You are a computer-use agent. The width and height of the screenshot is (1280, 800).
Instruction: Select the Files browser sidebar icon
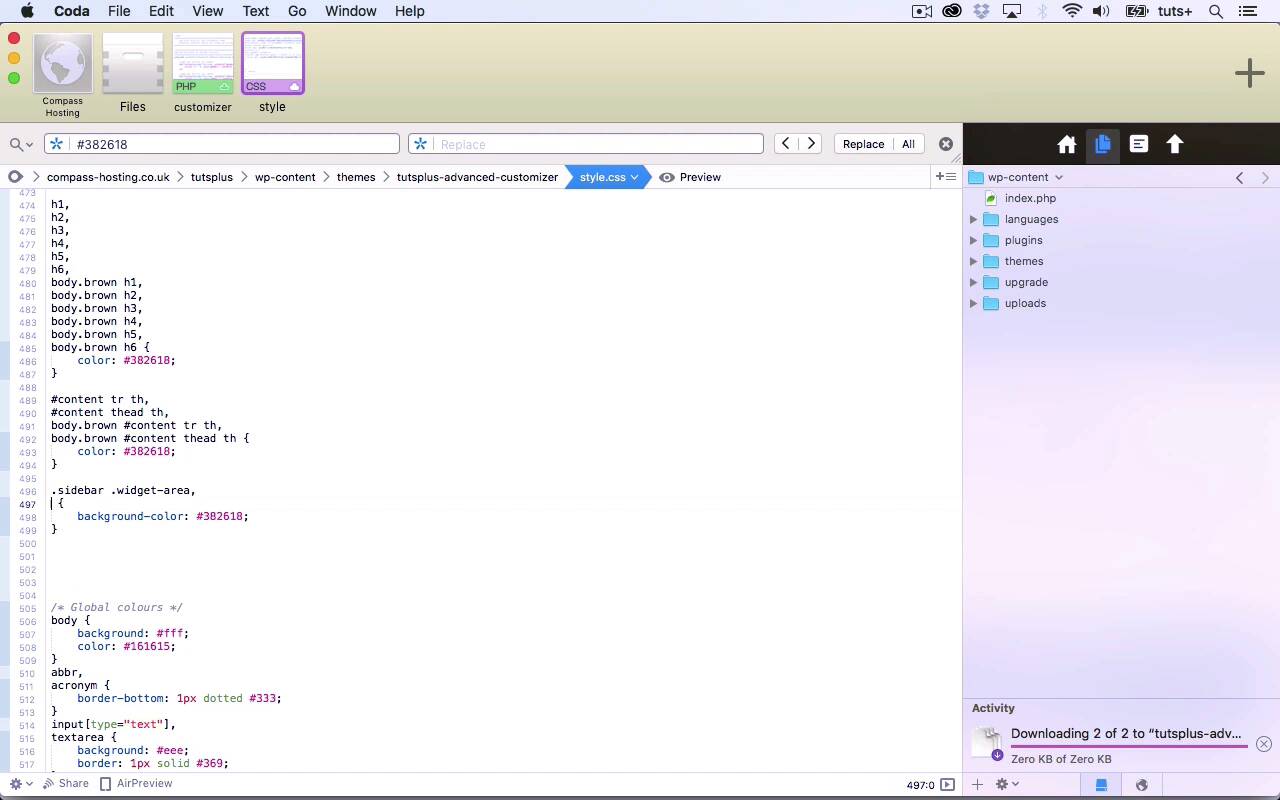[1102, 145]
